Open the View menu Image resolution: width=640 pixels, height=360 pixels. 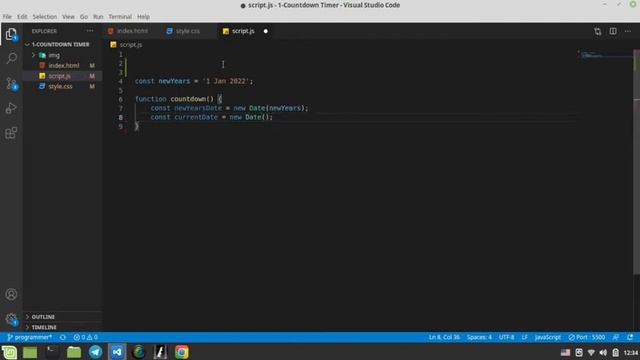(68, 17)
